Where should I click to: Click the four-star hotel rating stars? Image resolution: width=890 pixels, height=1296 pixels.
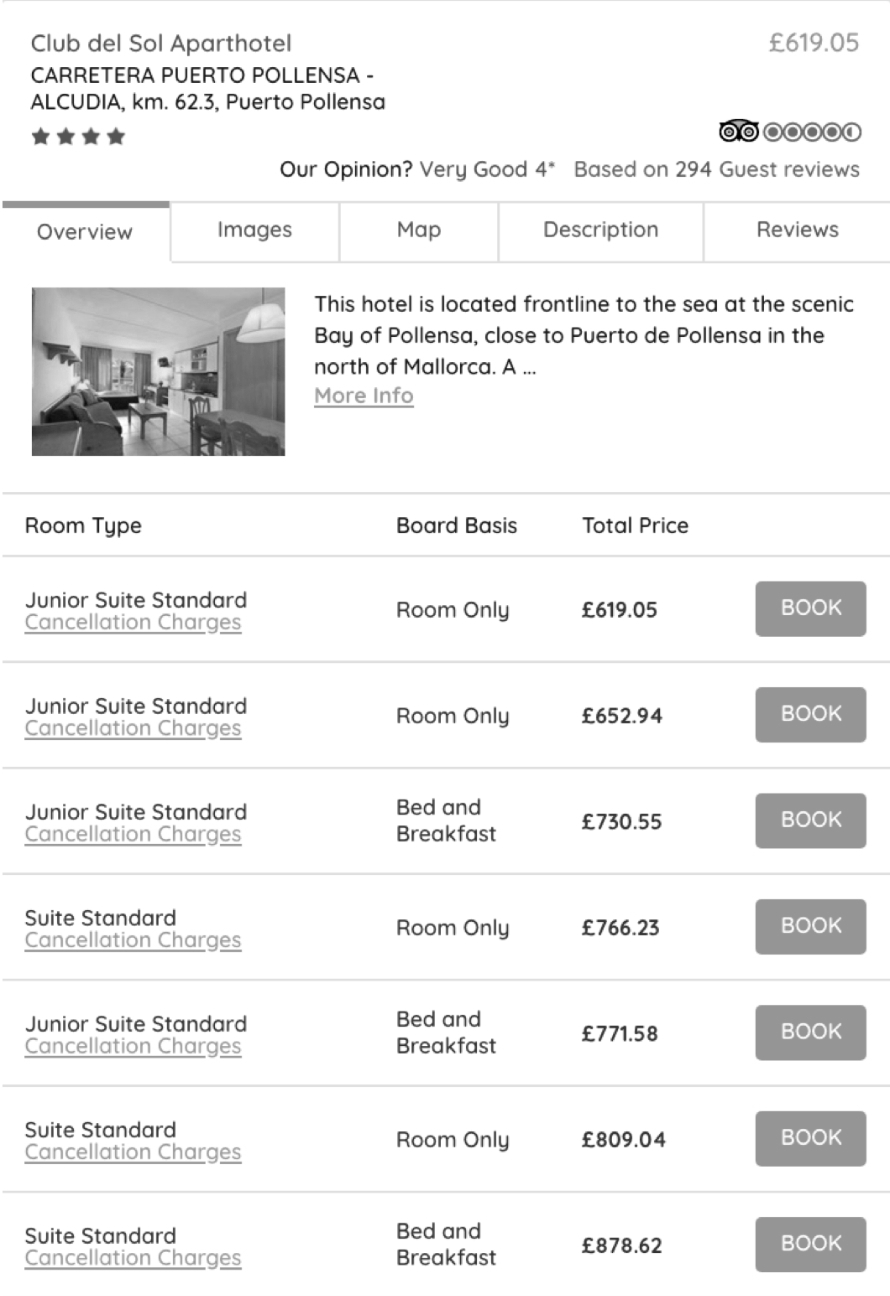(79, 137)
